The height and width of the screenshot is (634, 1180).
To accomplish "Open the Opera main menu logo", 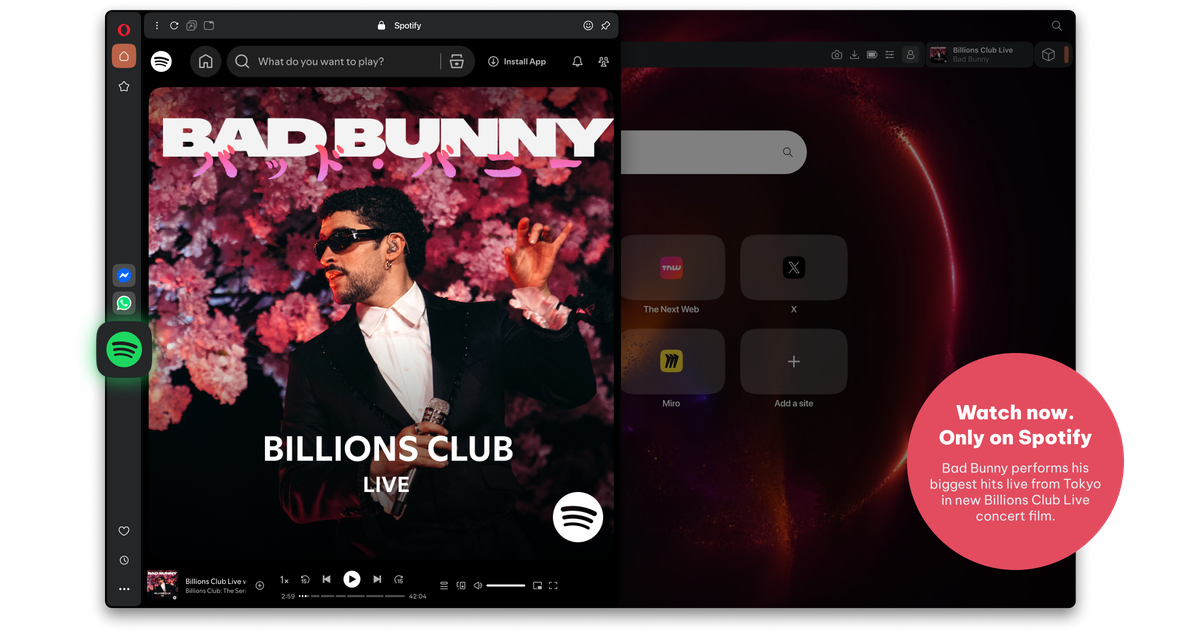I will [124, 30].
